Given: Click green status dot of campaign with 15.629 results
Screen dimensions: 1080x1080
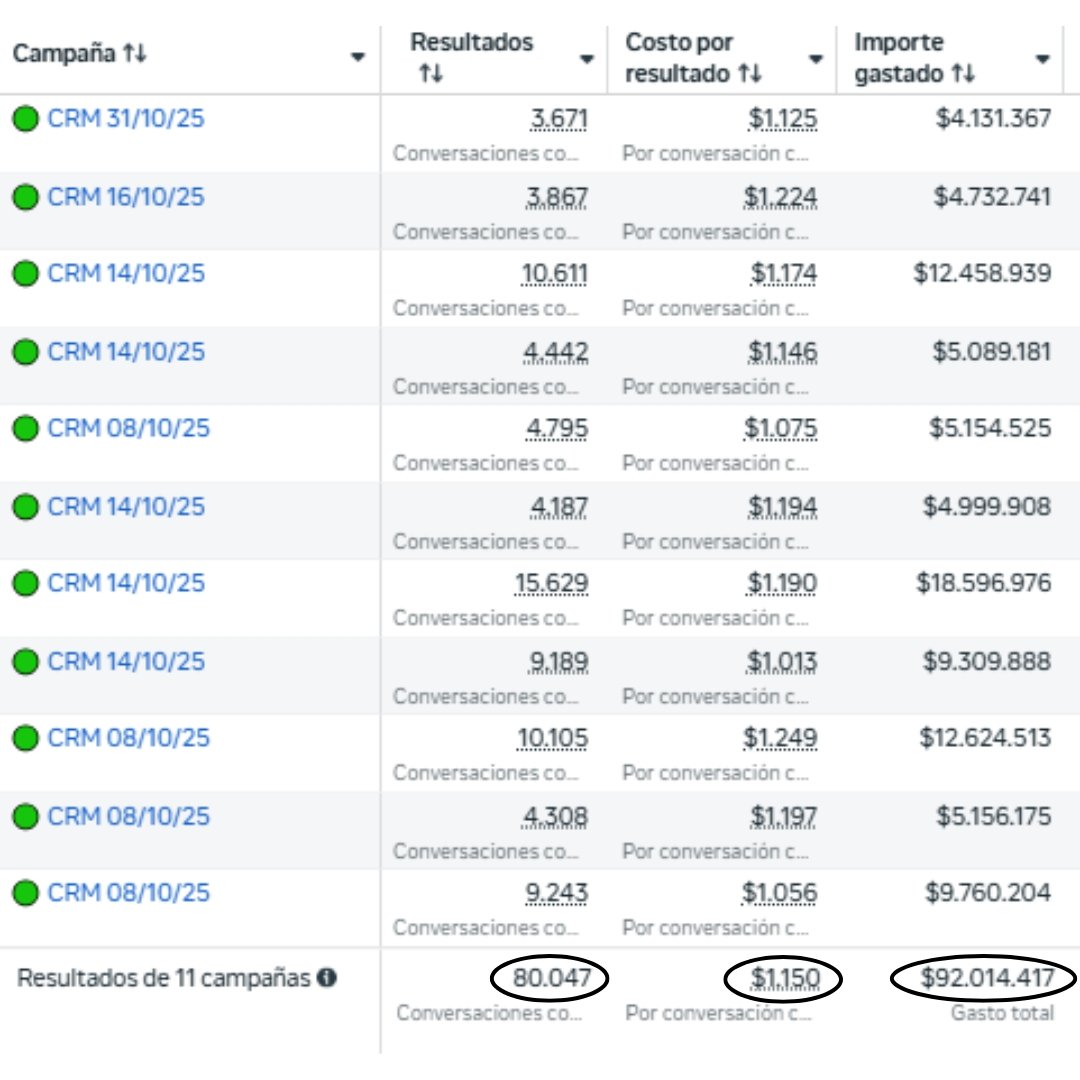Looking at the screenshot, I should (x=25, y=583).
